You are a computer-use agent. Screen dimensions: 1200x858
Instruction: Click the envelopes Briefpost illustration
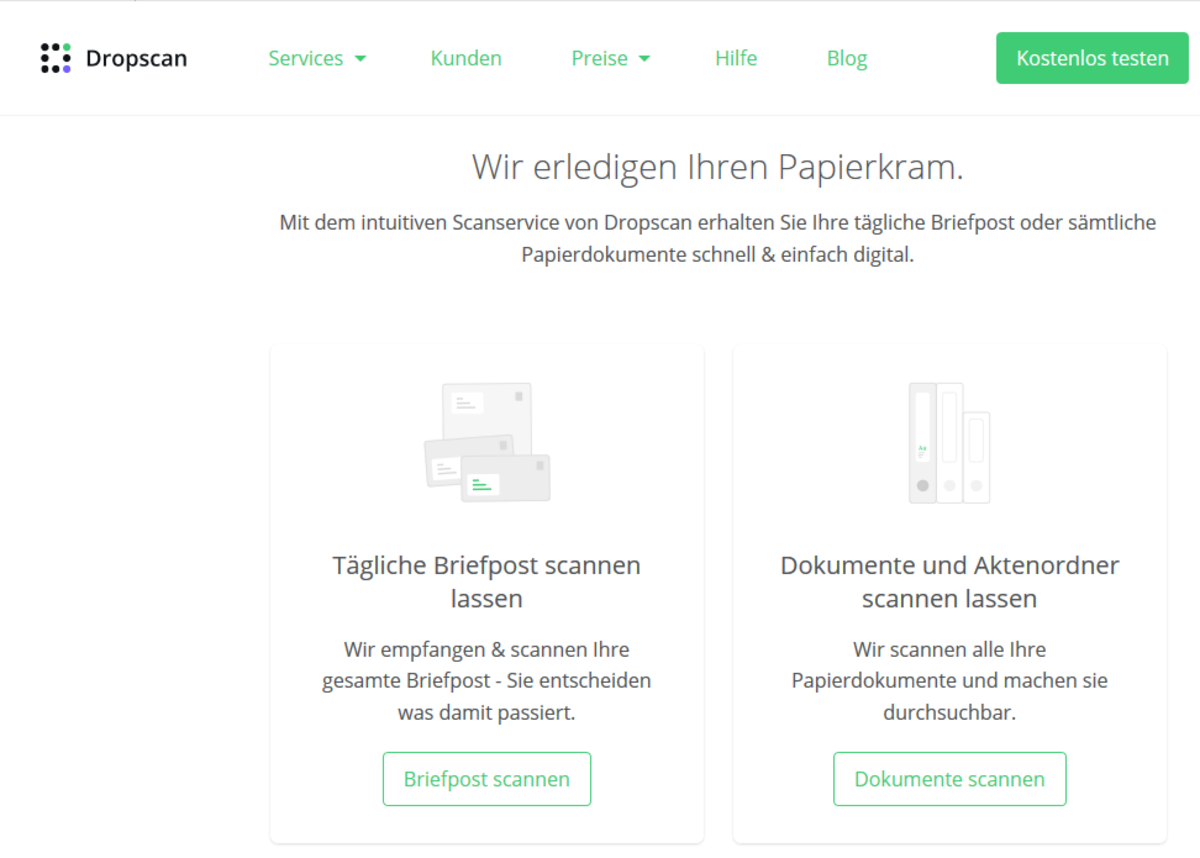(x=487, y=442)
